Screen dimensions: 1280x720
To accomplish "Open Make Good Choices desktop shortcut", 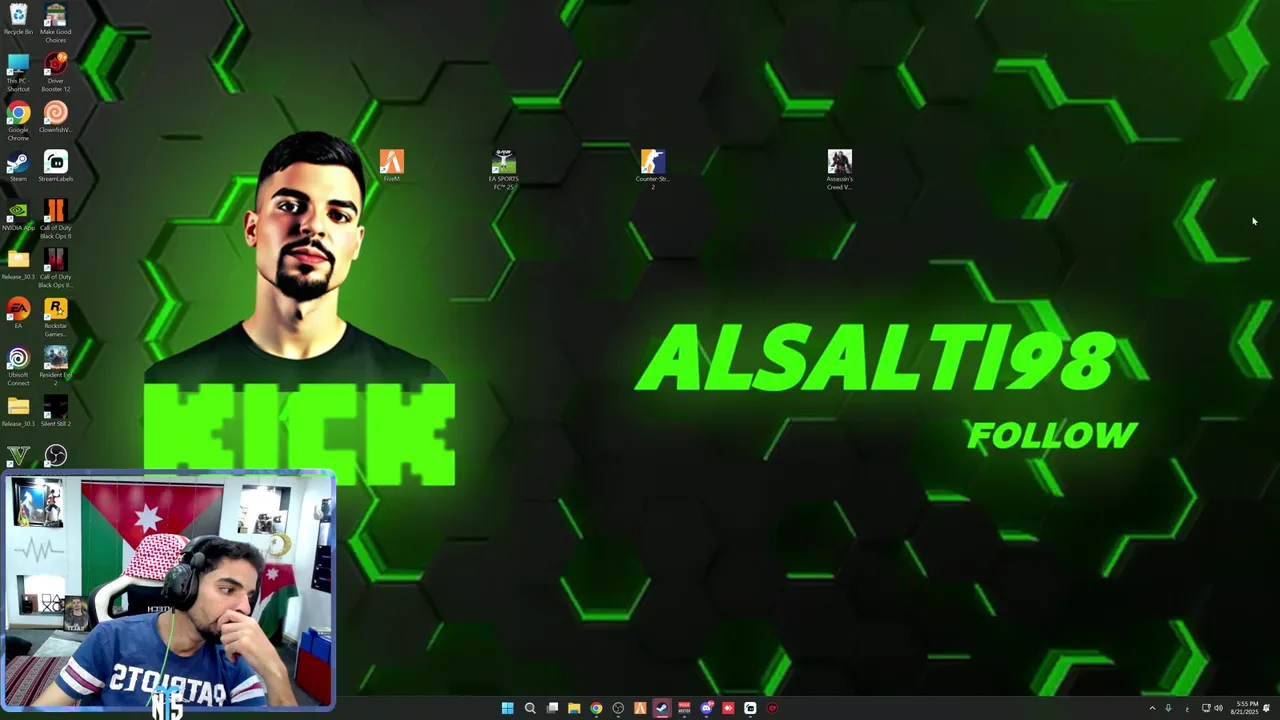I will [x=56, y=23].
